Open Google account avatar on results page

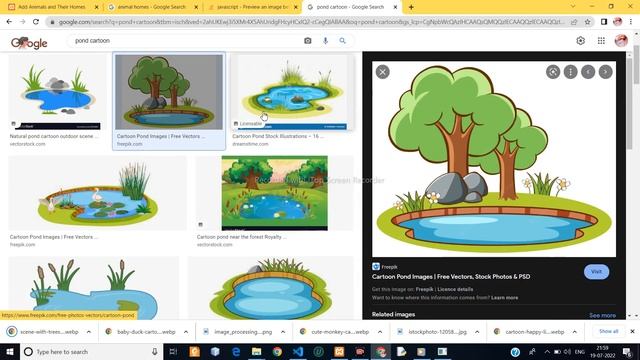[x=621, y=41]
